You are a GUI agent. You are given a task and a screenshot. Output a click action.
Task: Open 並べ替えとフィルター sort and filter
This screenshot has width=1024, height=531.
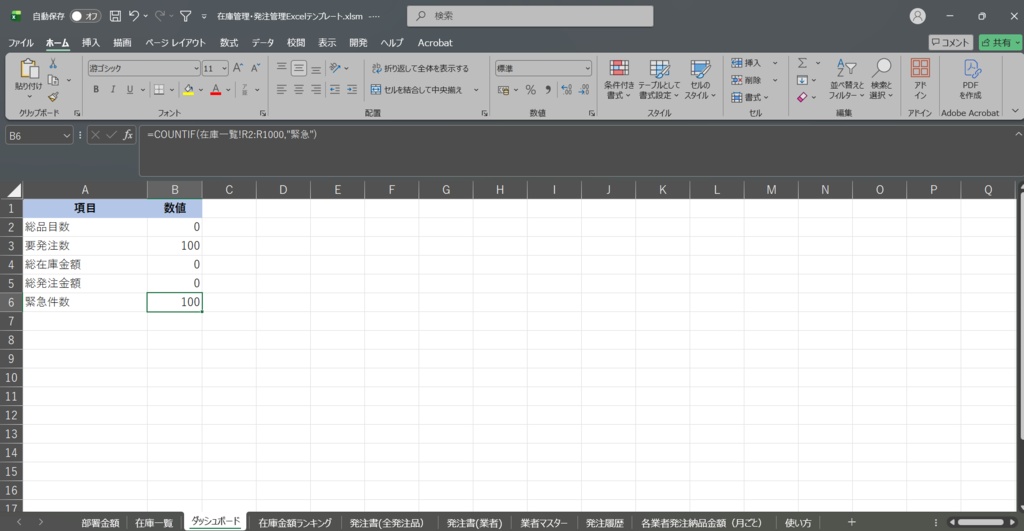[x=847, y=80]
